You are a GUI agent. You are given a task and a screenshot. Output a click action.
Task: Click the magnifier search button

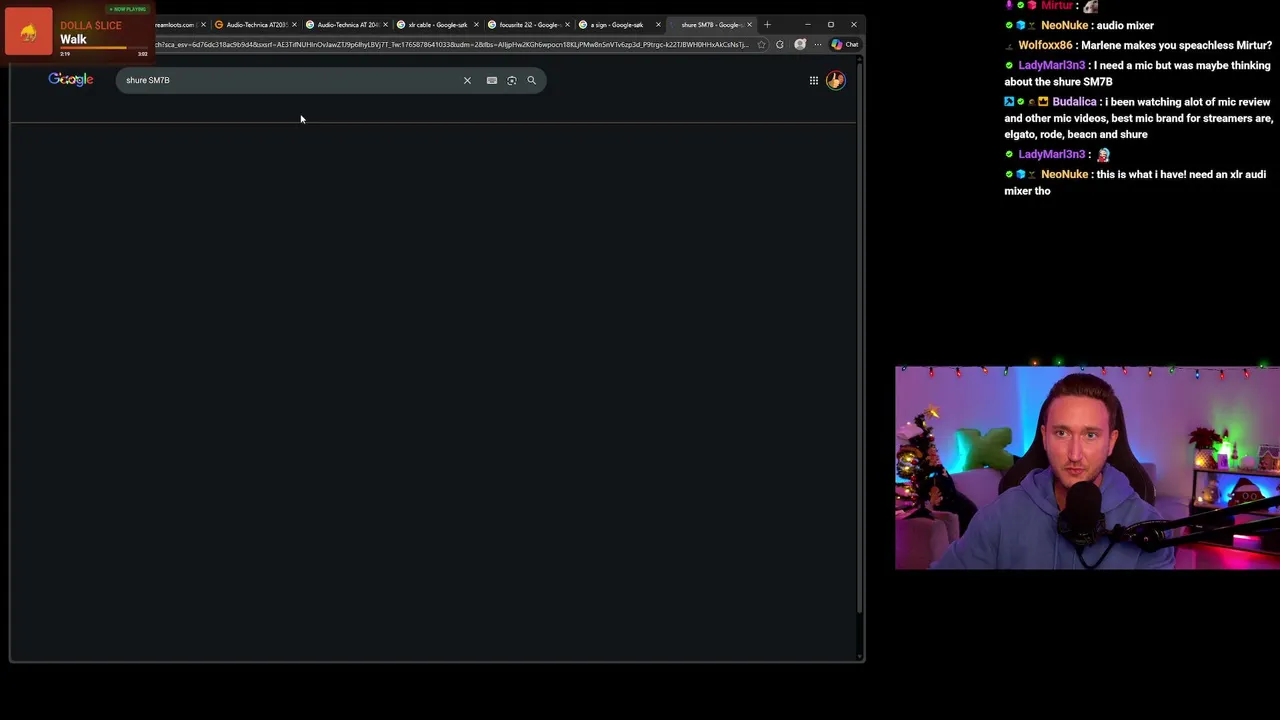tap(532, 80)
